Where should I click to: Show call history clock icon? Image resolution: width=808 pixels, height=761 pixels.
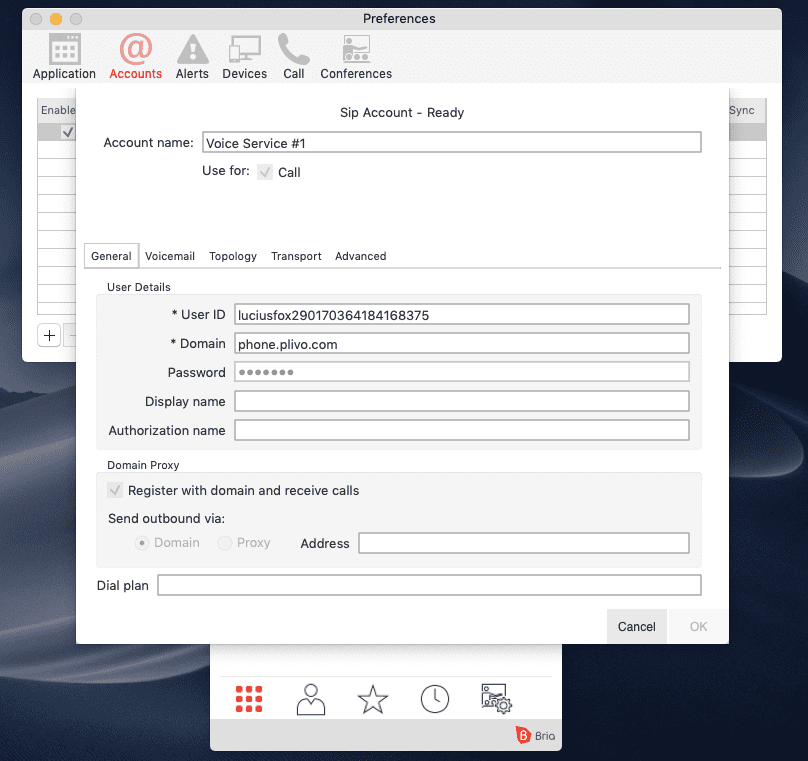[434, 699]
